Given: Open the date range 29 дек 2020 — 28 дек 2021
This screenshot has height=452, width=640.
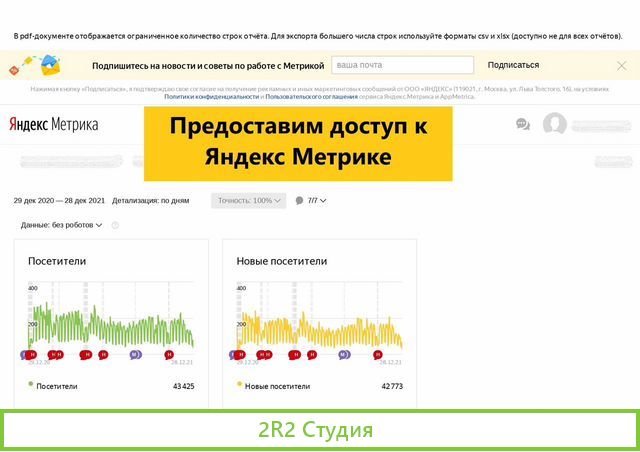Looking at the screenshot, I should tap(59, 200).
